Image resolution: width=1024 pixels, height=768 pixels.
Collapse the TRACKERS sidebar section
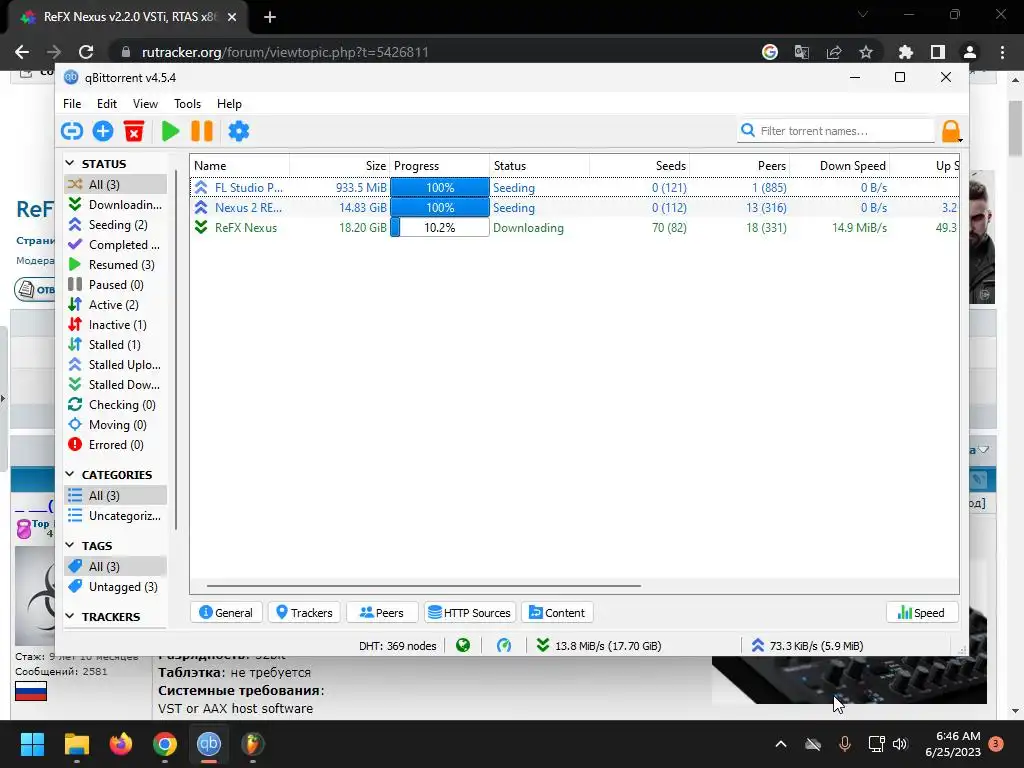point(70,616)
